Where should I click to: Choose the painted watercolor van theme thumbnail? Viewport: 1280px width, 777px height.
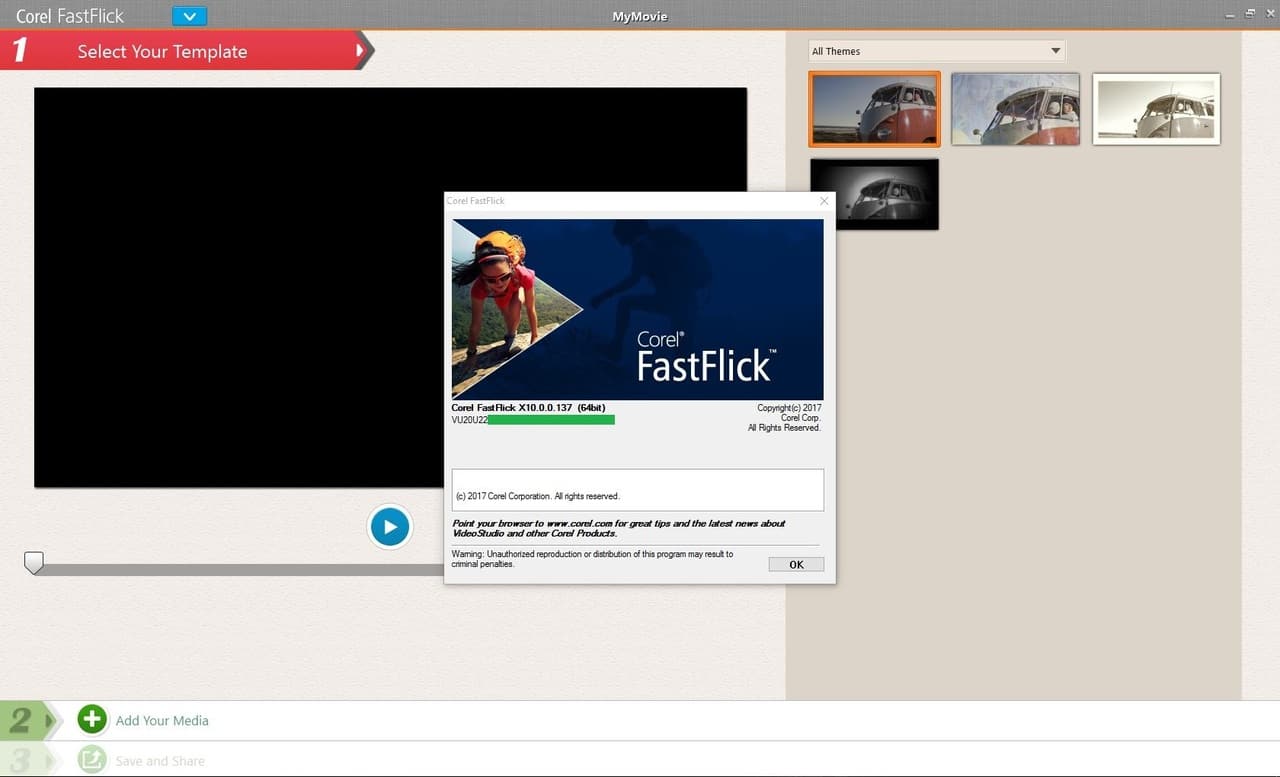pyautogui.click(x=1015, y=109)
